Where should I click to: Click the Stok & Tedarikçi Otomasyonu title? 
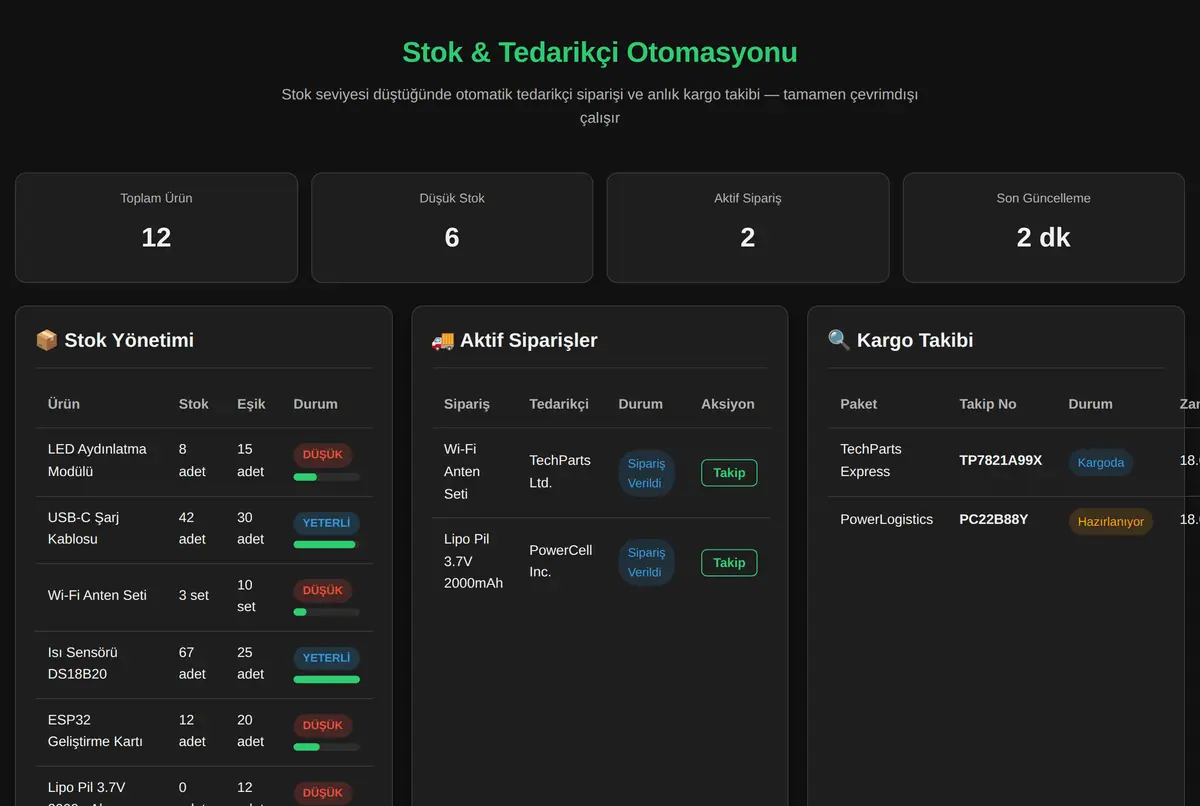(600, 52)
